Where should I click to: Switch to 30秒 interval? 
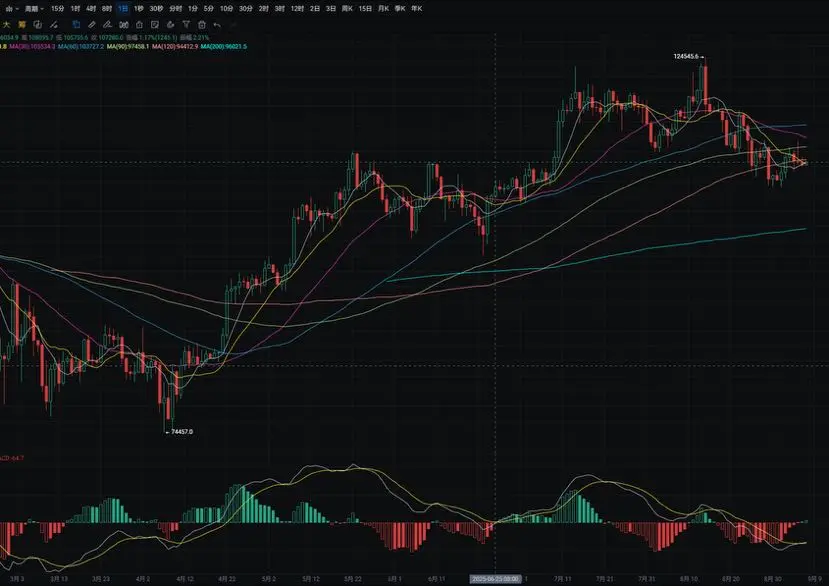click(156, 8)
